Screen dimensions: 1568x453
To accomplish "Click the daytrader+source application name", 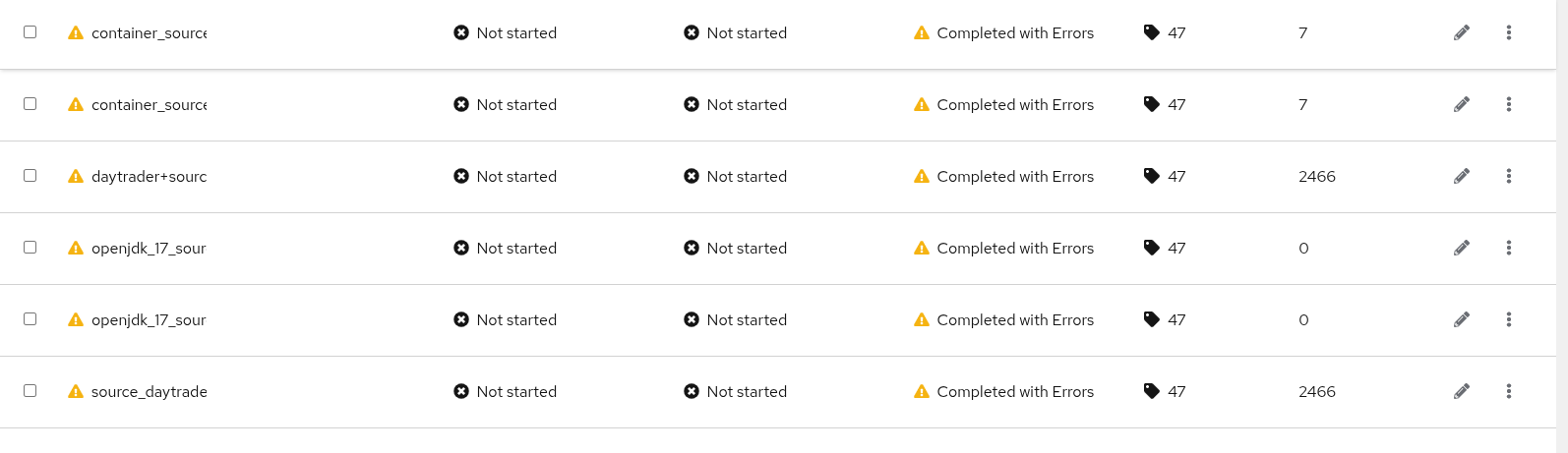I will coord(149,177).
